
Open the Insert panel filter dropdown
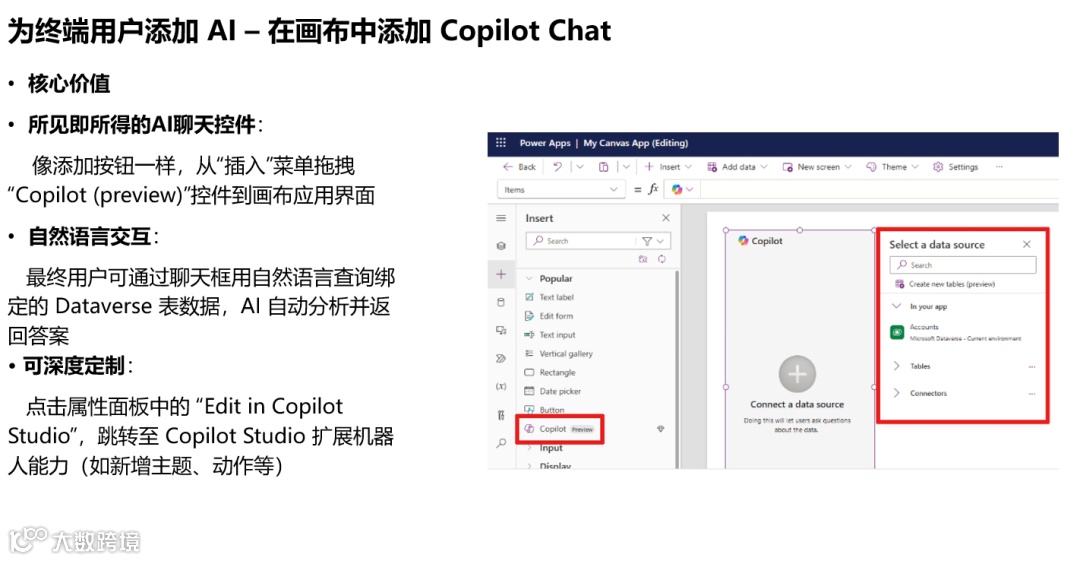pyautogui.click(x=652, y=241)
